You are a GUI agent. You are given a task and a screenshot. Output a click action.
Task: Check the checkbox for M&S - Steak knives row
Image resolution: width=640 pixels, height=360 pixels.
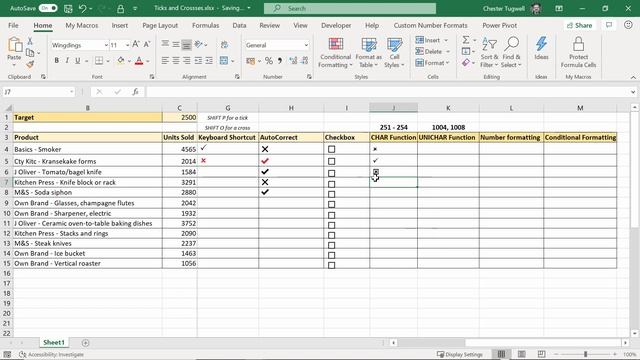331,245
